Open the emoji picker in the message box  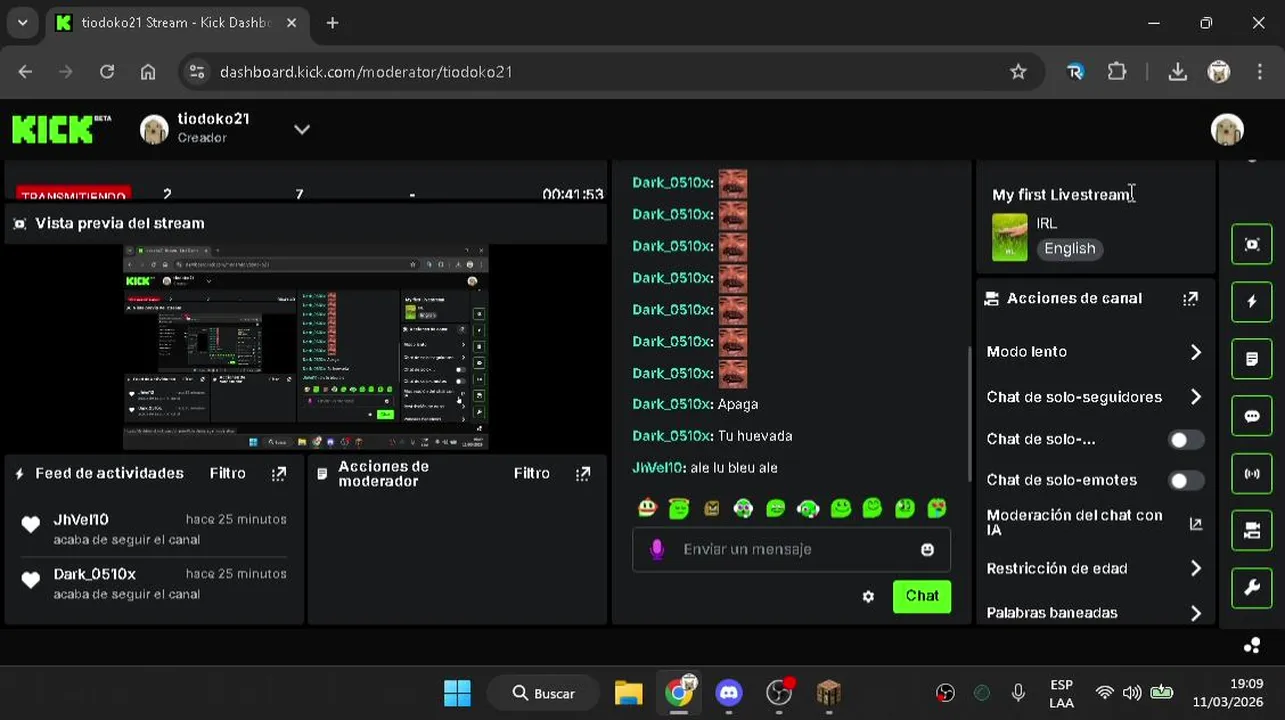[x=927, y=549]
